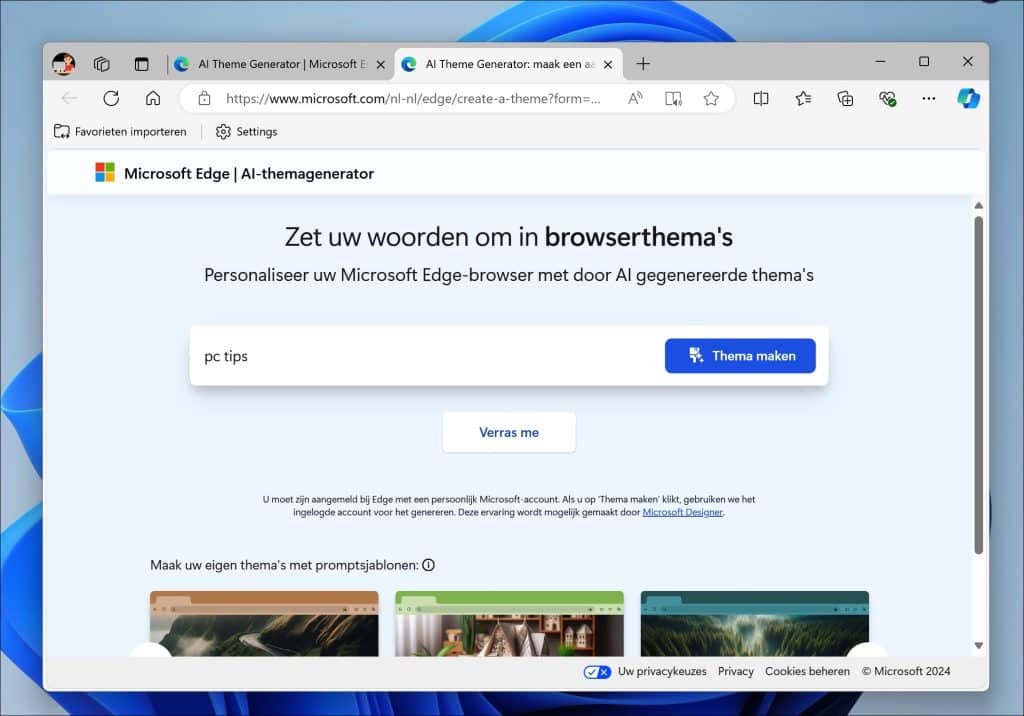The image size is (1024, 716).
Task: Click Favorieten importeren bookmark
Action: click(x=120, y=131)
